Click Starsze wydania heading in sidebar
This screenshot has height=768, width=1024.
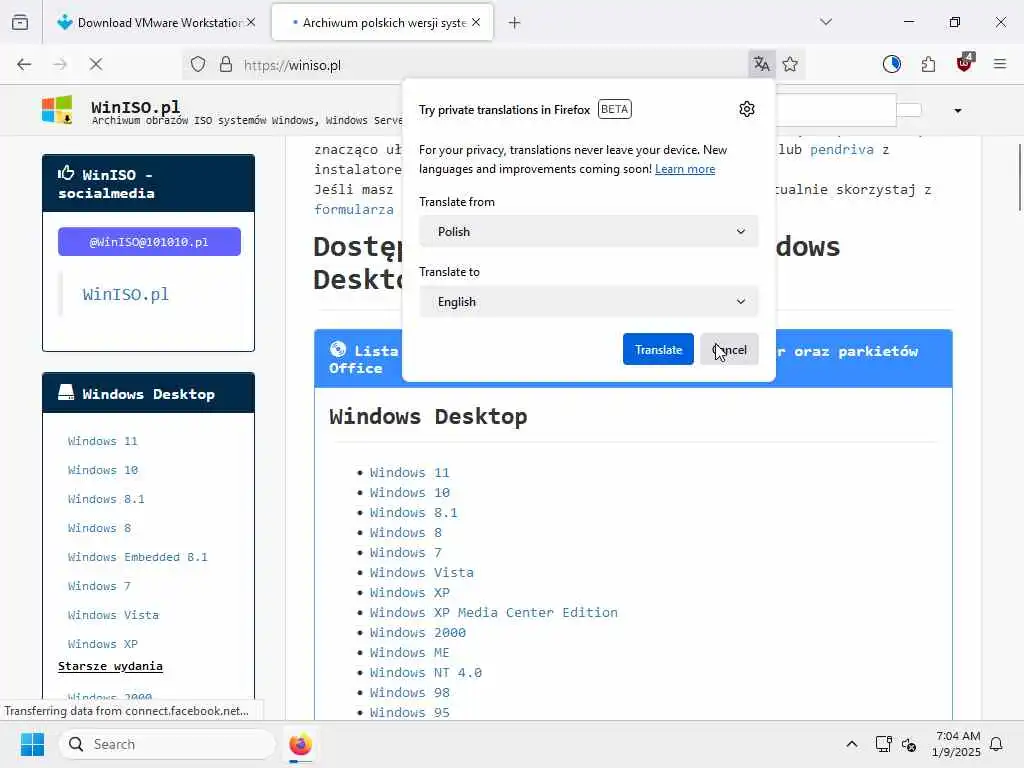click(x=110, y=666)
